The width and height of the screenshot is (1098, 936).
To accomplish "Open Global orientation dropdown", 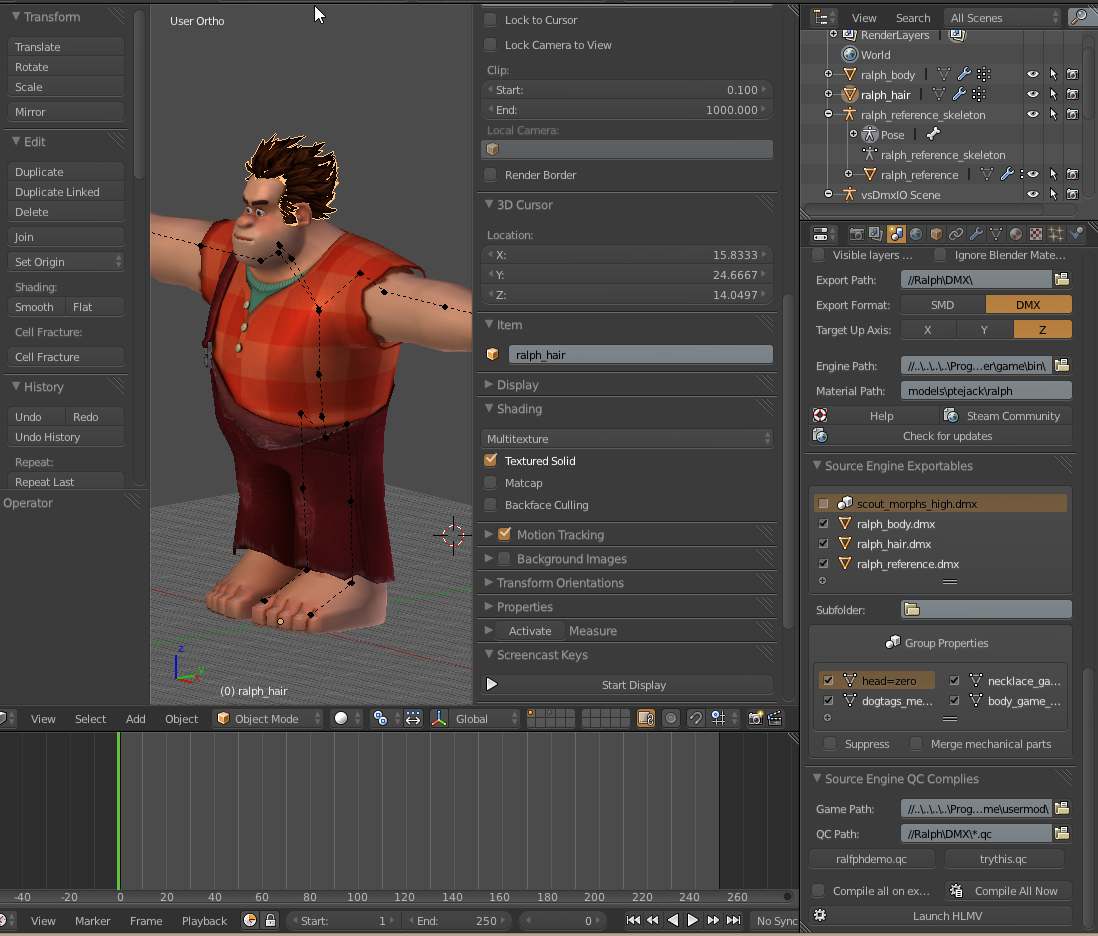I will point(483,719).
